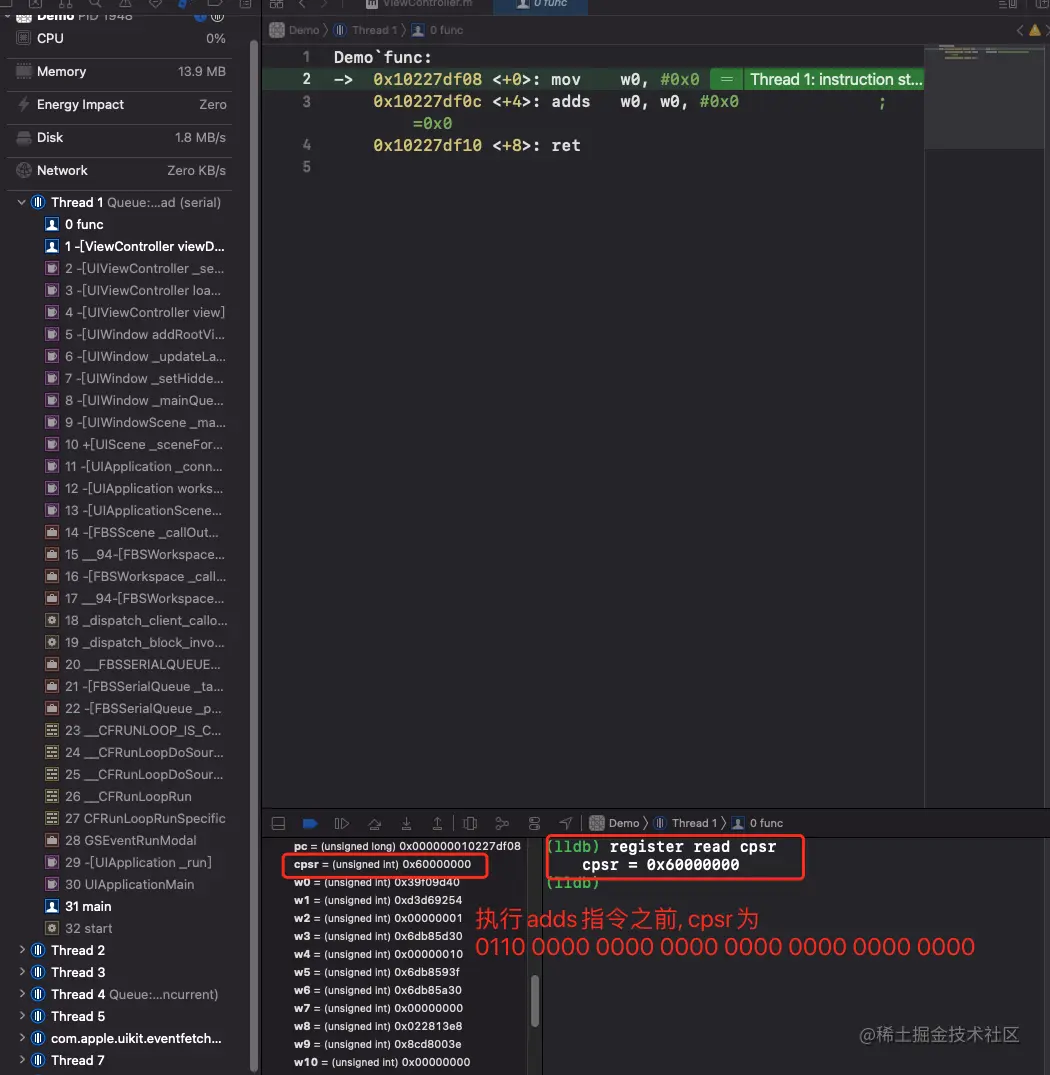The width and height of the screenshot is (1050, 1075).
Task: Expand com.apple.uikit.eventfetch thread
Action: (21, 1038)
